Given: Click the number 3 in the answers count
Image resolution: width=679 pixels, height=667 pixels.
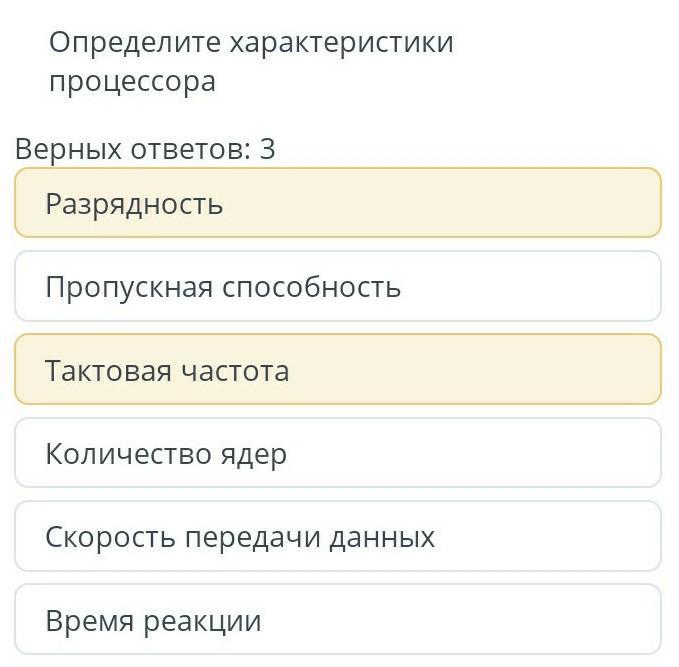Looking at the screenshot, I should [267, 149].
